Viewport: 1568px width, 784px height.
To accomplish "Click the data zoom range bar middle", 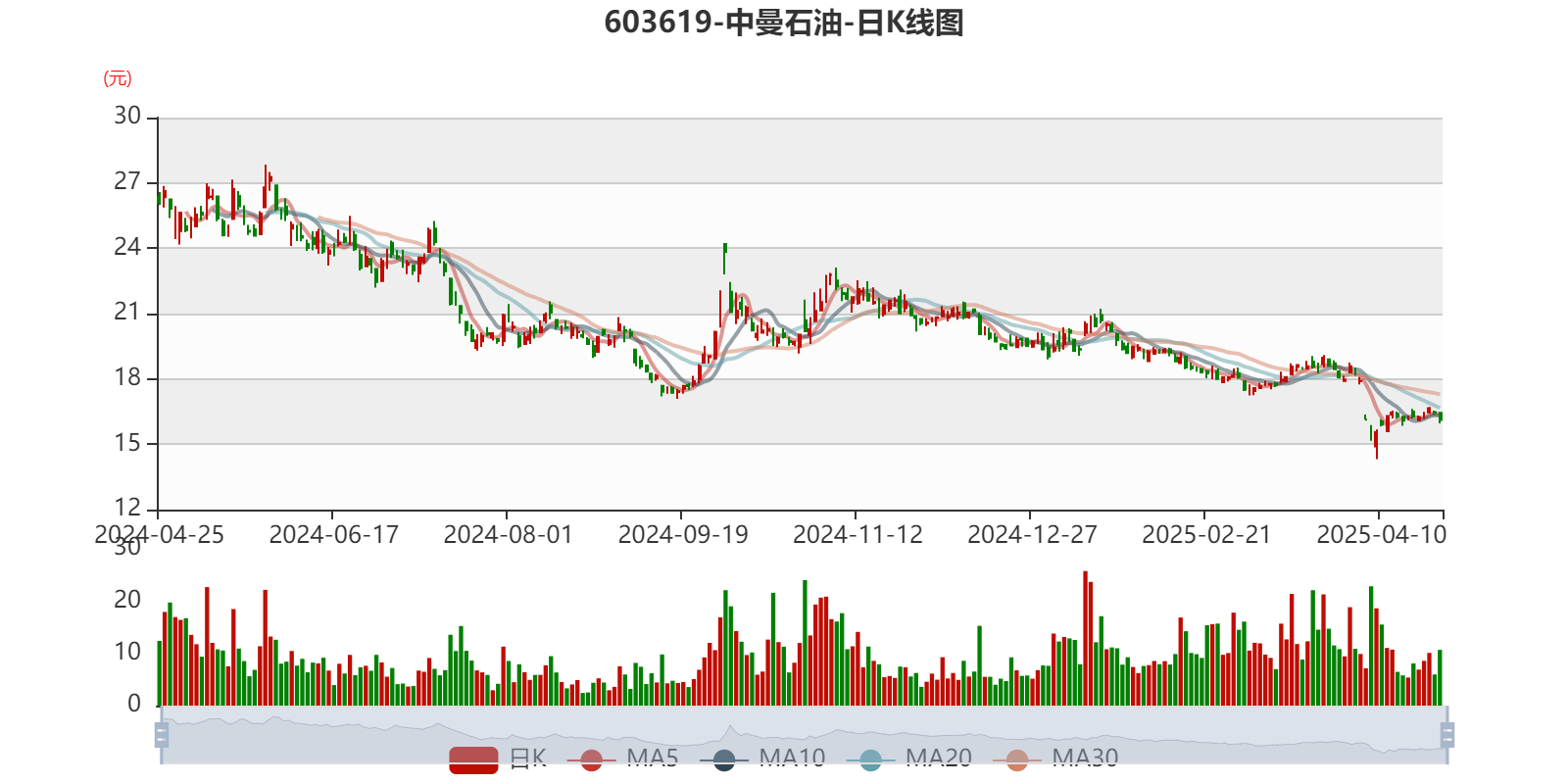I will click(x=804, y=734).
